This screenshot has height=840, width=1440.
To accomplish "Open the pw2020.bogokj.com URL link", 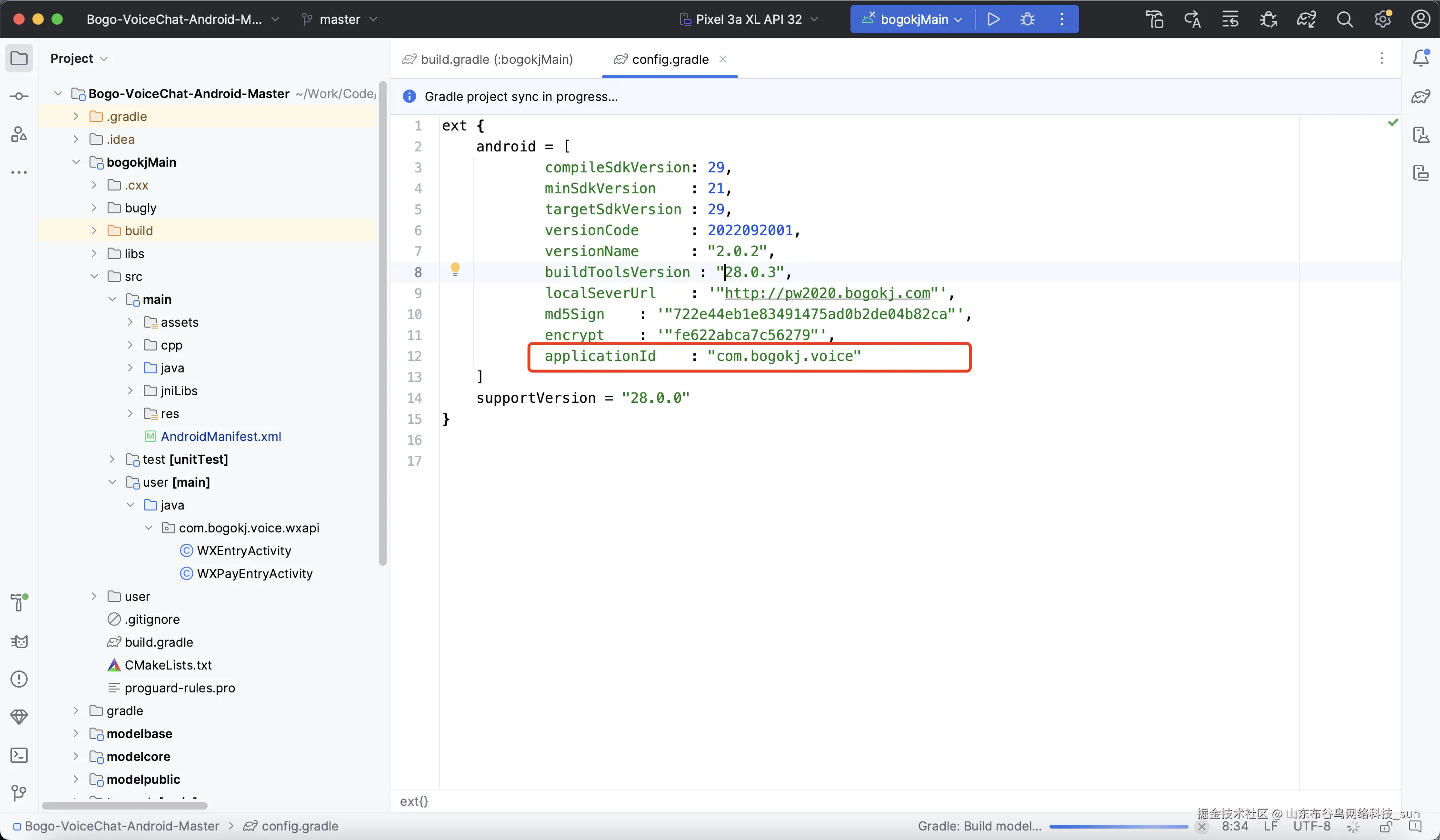I will [827, 293].
